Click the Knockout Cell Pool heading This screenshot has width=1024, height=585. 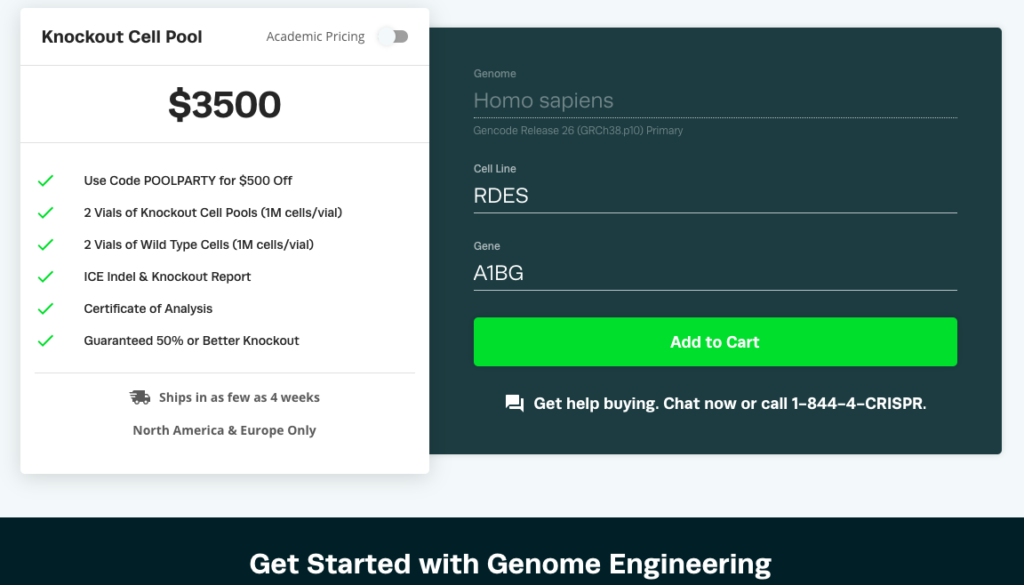coord(122,37)
